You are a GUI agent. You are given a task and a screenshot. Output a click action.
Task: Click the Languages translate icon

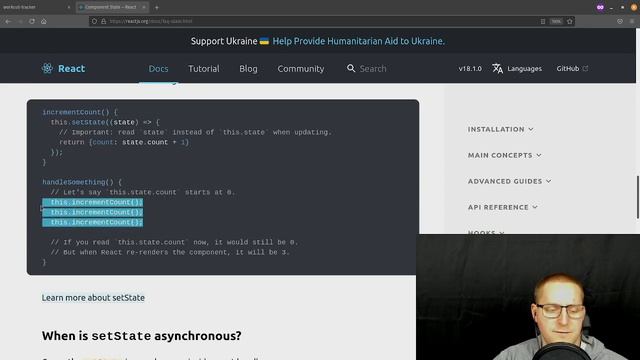click(498, 69)
